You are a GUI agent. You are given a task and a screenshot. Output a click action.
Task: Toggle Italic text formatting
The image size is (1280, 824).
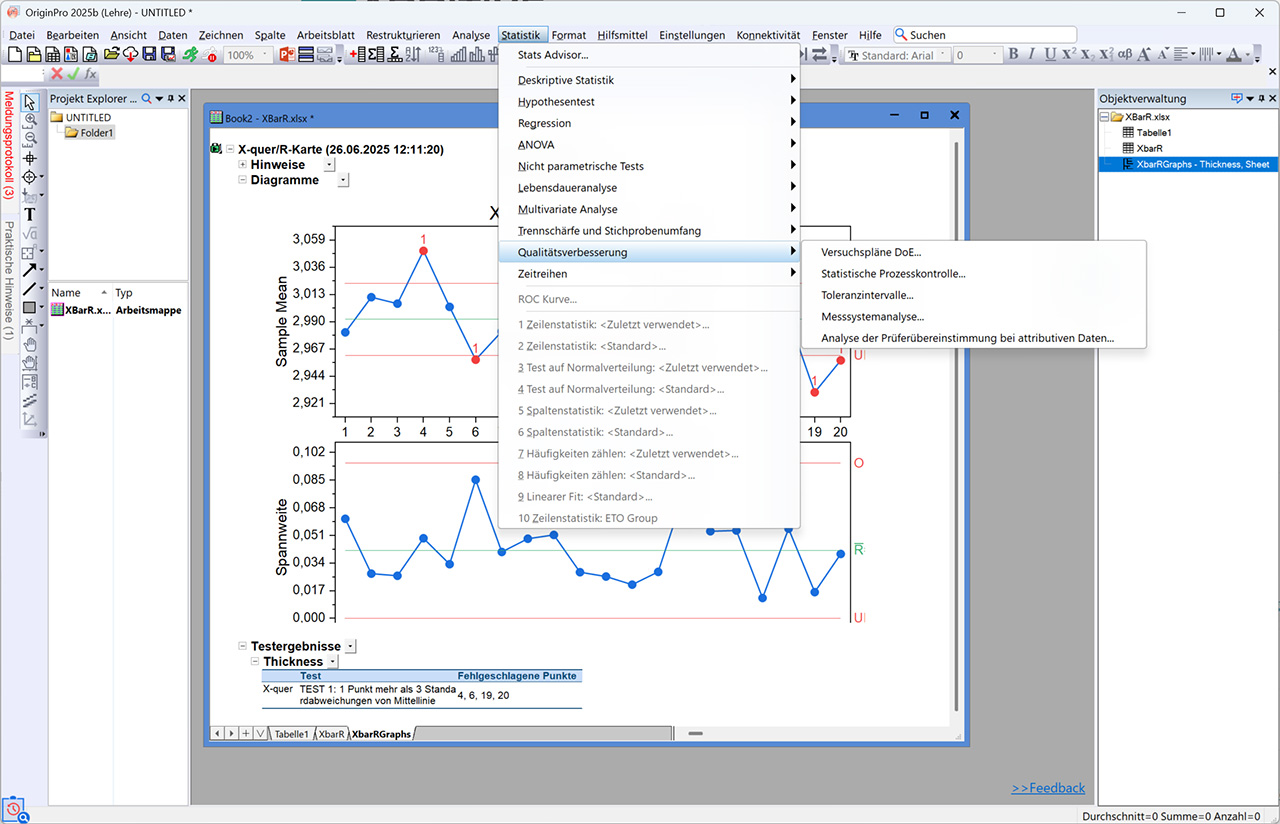[1031, 55]
